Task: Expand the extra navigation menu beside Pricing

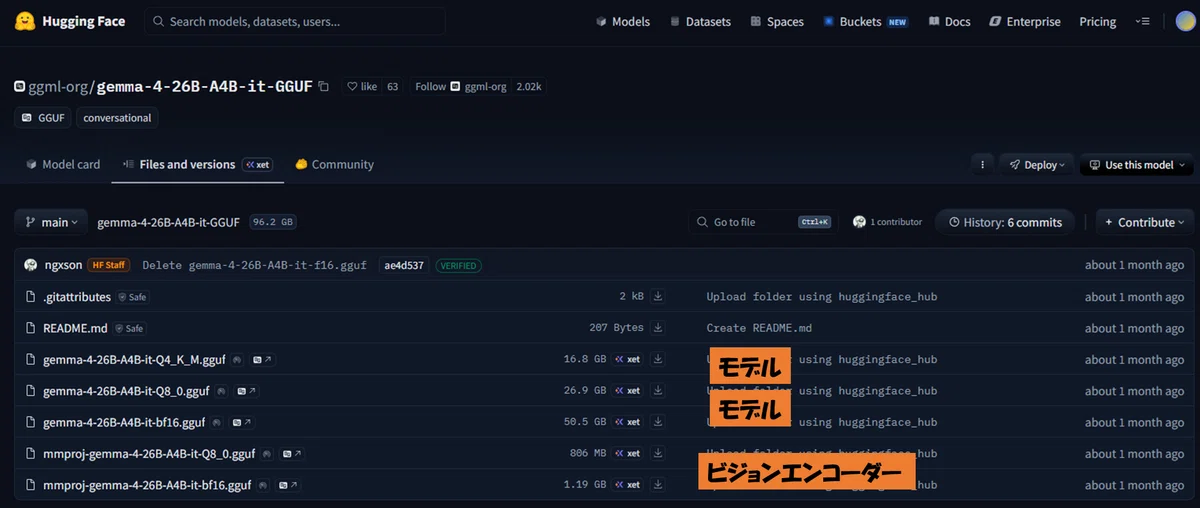Action: tap(1142, 22)
